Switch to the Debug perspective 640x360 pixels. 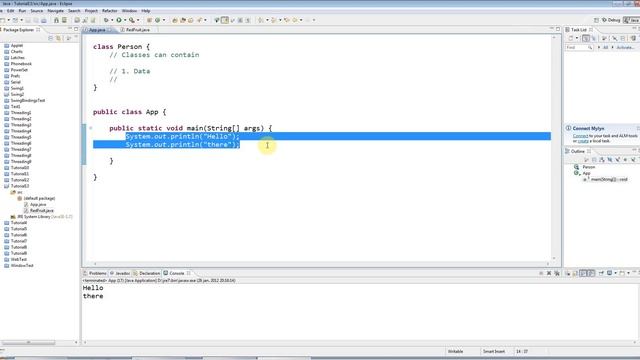point(611,20)
